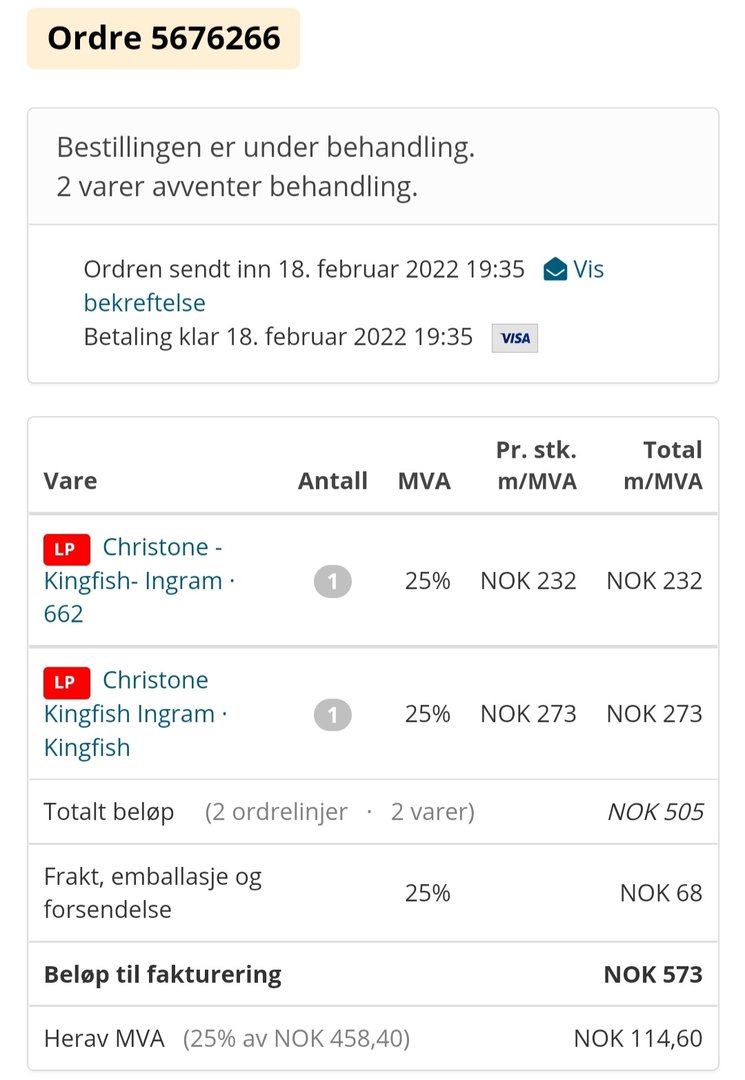Screen dimensions: 745x1080
Task: Click the NOK 573 invoice amount
Action: 653,975
